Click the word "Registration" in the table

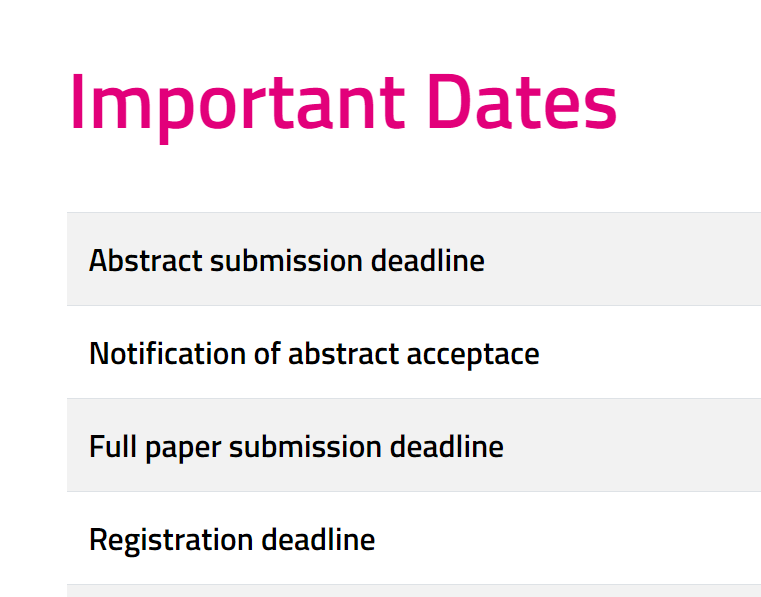tap(171, 540)
